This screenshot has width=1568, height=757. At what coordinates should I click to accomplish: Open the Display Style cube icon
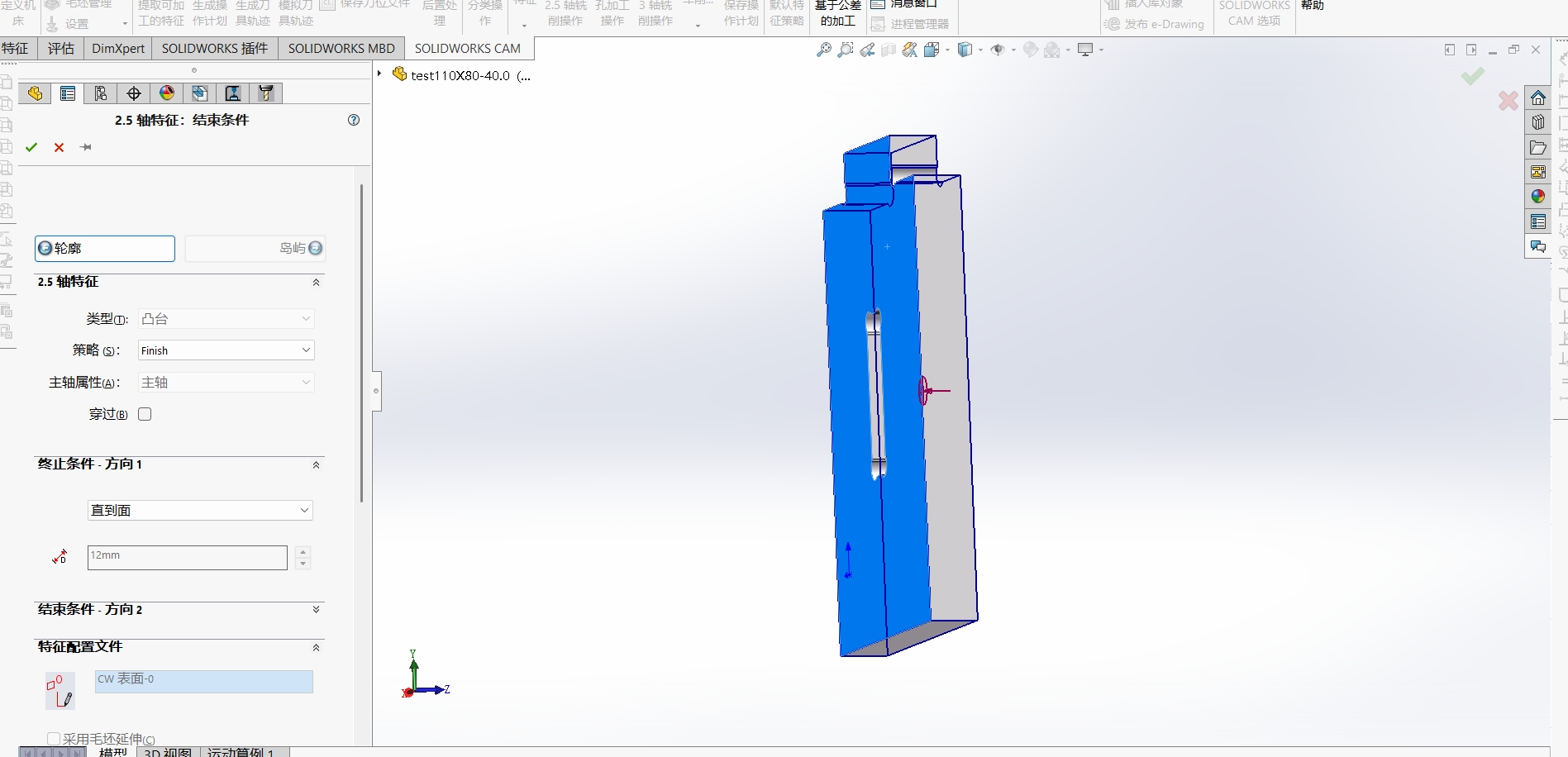[x=965, y=50]
